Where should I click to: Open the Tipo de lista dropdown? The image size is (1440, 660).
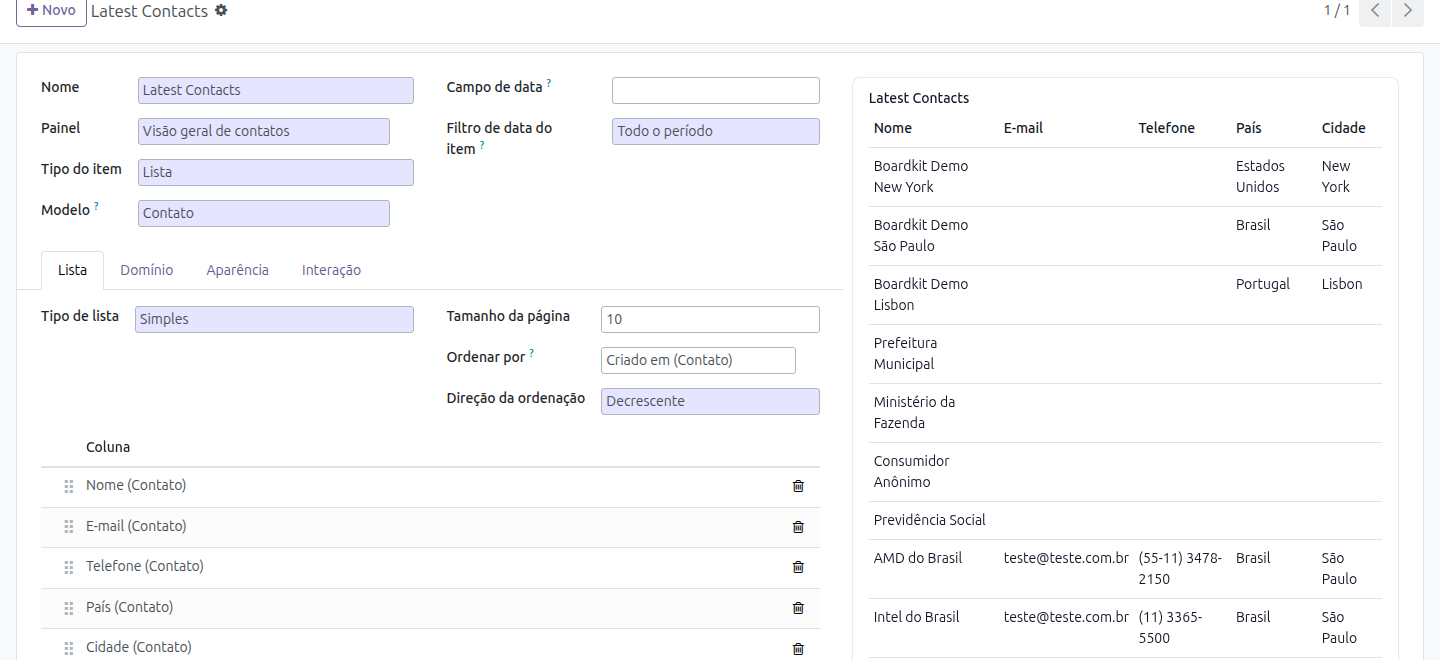click(274, 319)
